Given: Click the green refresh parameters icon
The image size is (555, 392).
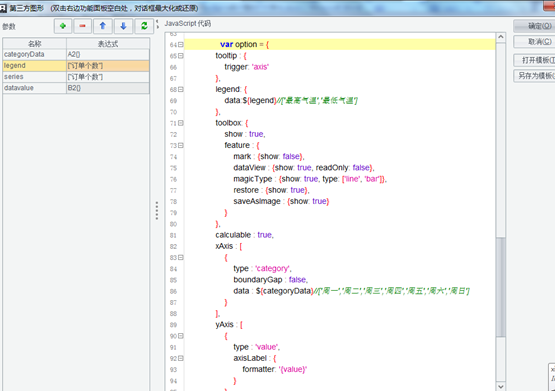Looking at the screenshot, I should tap(144, 26).
